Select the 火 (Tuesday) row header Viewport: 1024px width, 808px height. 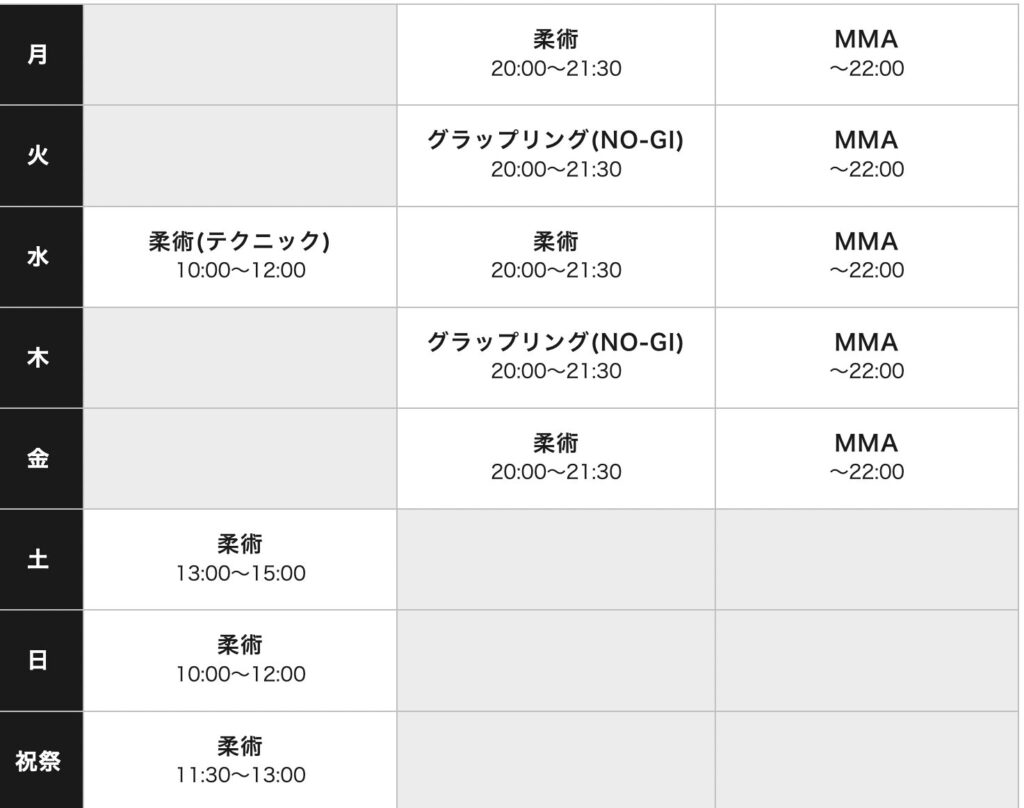click(x=38, y=155)
